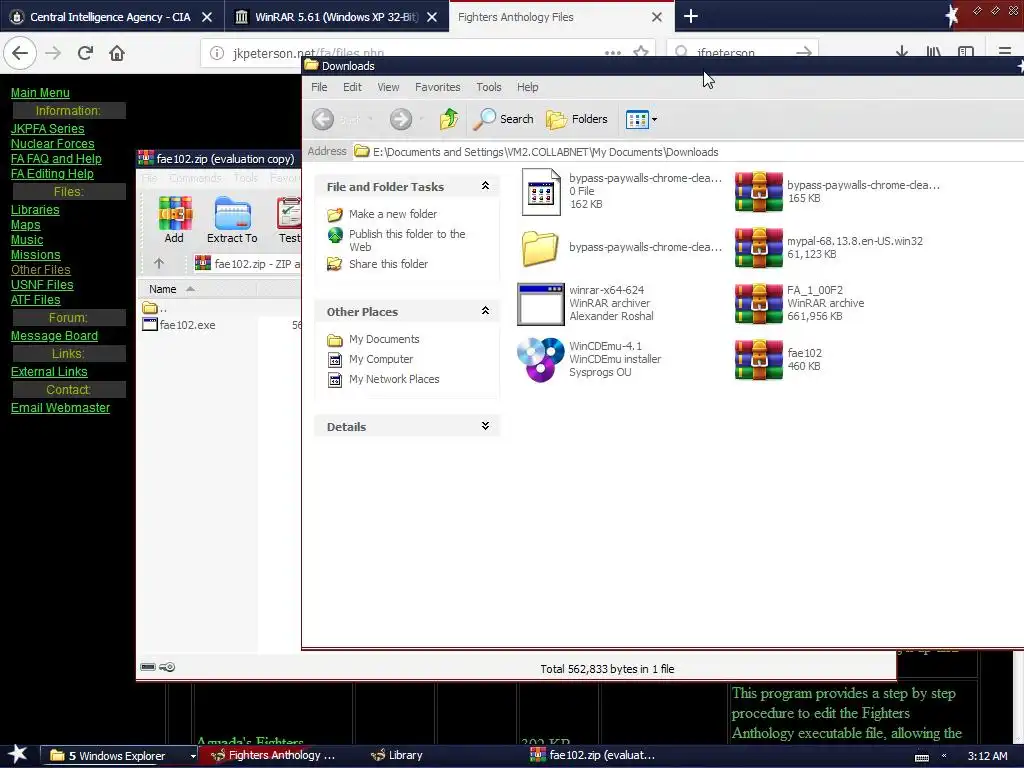Open the View menu in Downloads window
1024x768 pixels.
coord(388,87)
